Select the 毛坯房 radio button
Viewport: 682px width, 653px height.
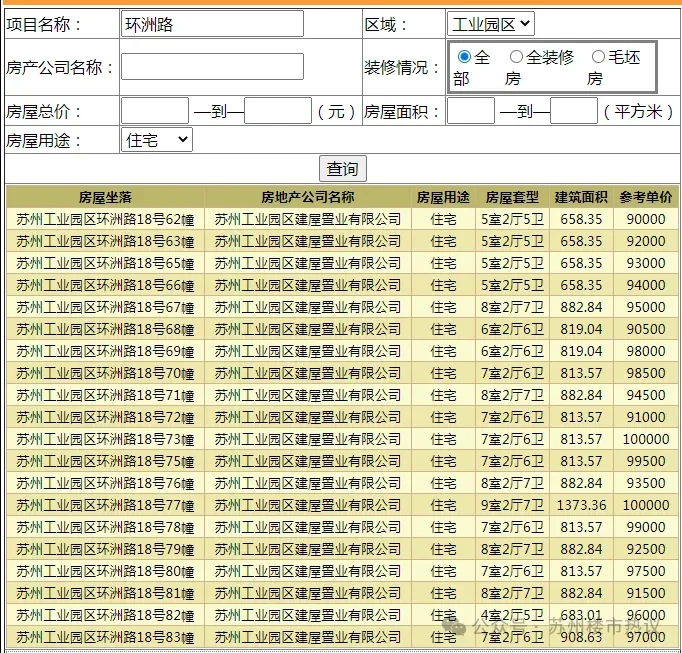click(x=598, y=57)
